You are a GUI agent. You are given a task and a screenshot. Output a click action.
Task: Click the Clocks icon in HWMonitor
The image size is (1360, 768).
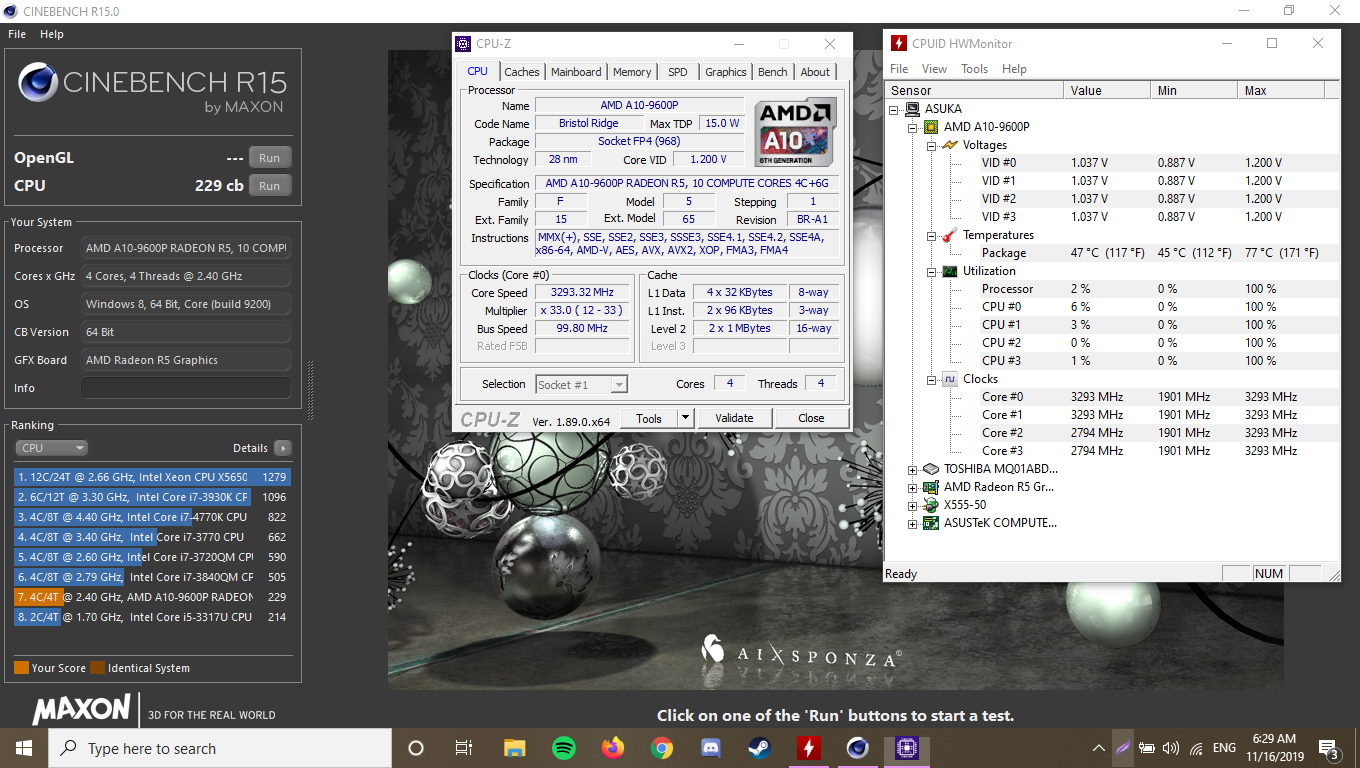pos(950,379)
